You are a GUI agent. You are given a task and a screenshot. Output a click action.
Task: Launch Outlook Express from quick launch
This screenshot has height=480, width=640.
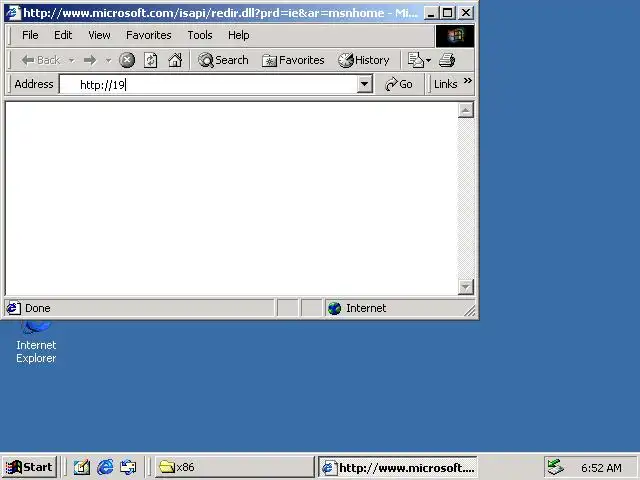(128, 467)
